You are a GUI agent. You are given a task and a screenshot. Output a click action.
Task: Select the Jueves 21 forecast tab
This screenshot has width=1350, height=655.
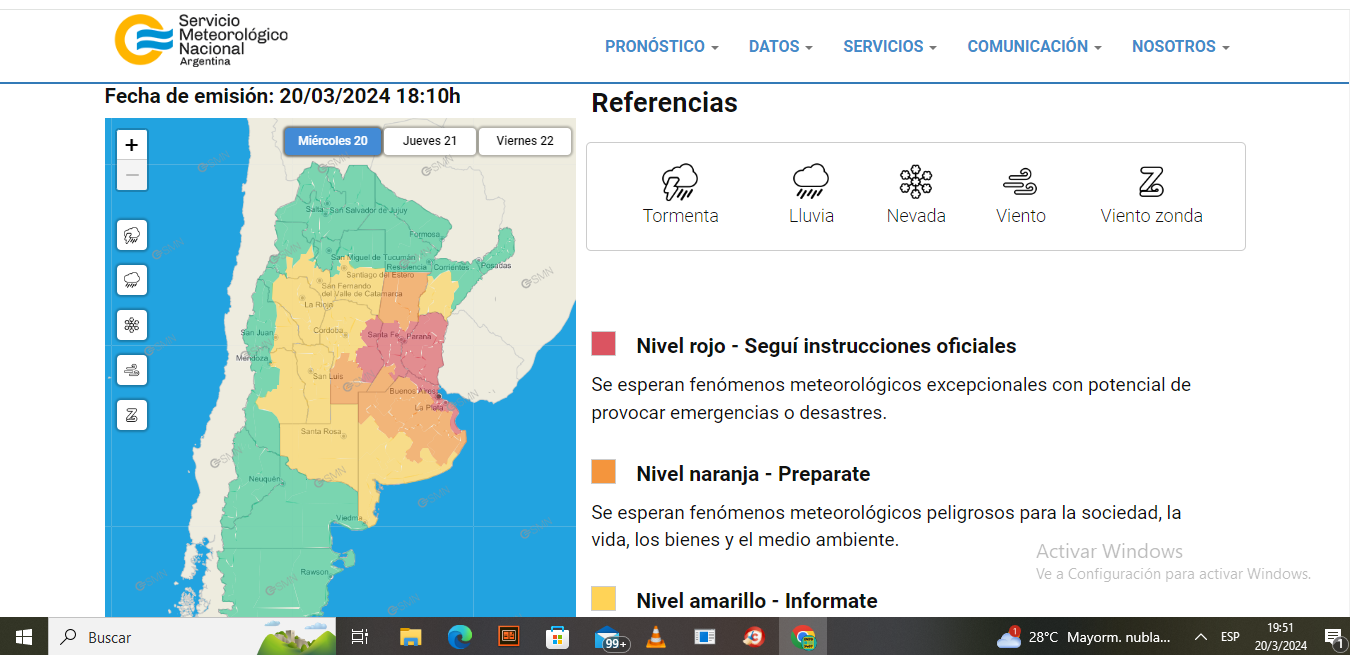pos(430,141)
